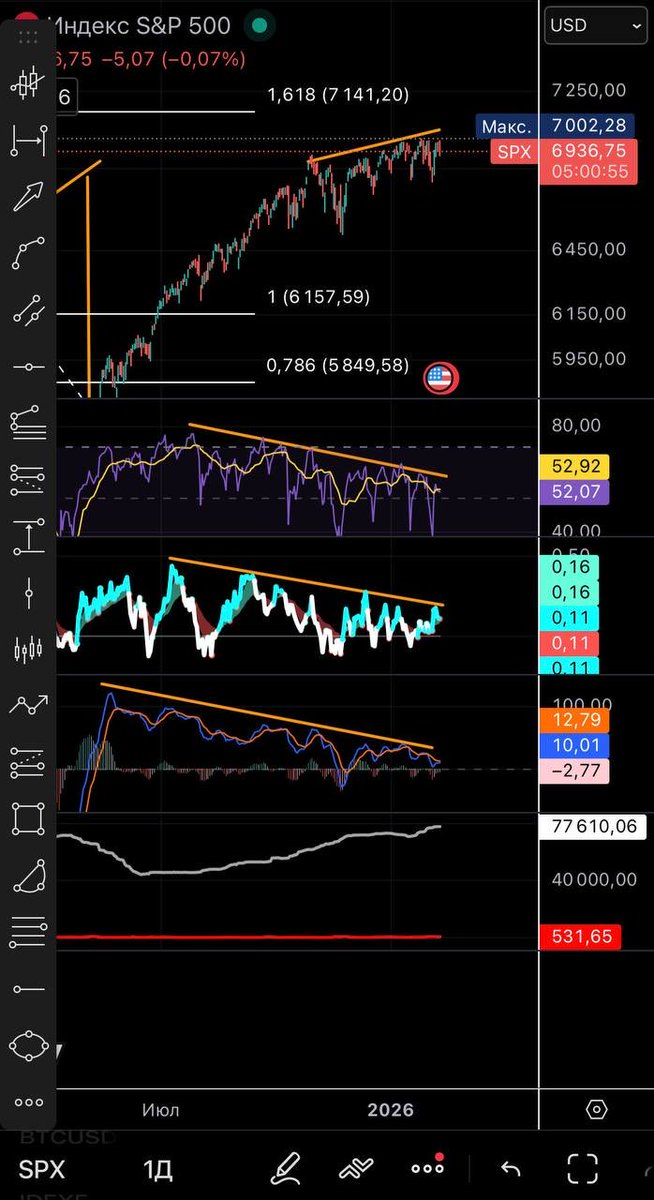Tap the red oscillator value label 0,11
The width and height of the screenshot is (654, 1200).
(568, 643)
